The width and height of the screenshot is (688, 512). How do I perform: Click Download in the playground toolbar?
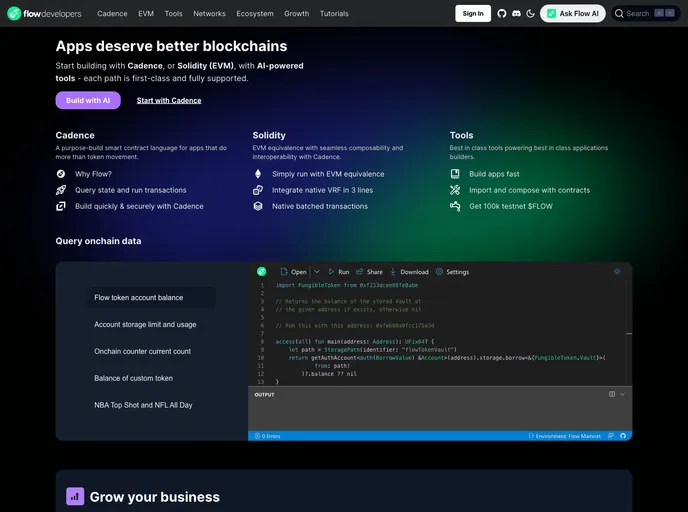(409, 272)
